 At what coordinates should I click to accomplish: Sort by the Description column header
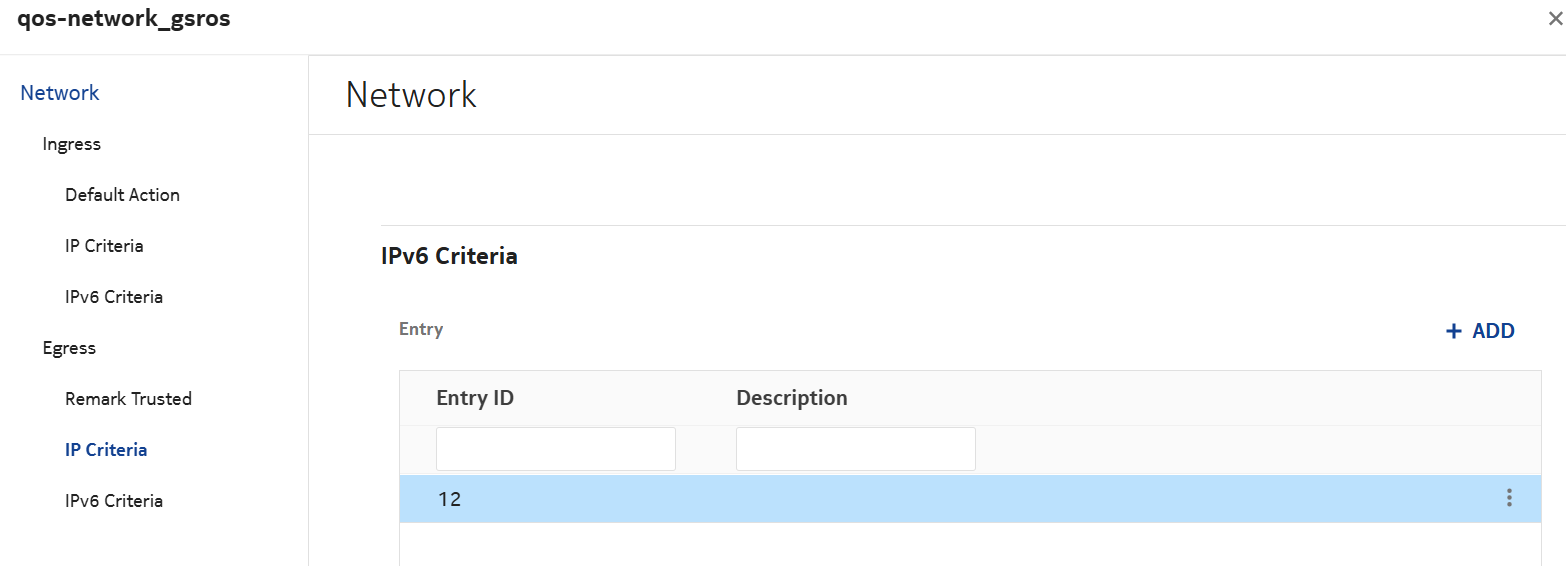(792, 398)
